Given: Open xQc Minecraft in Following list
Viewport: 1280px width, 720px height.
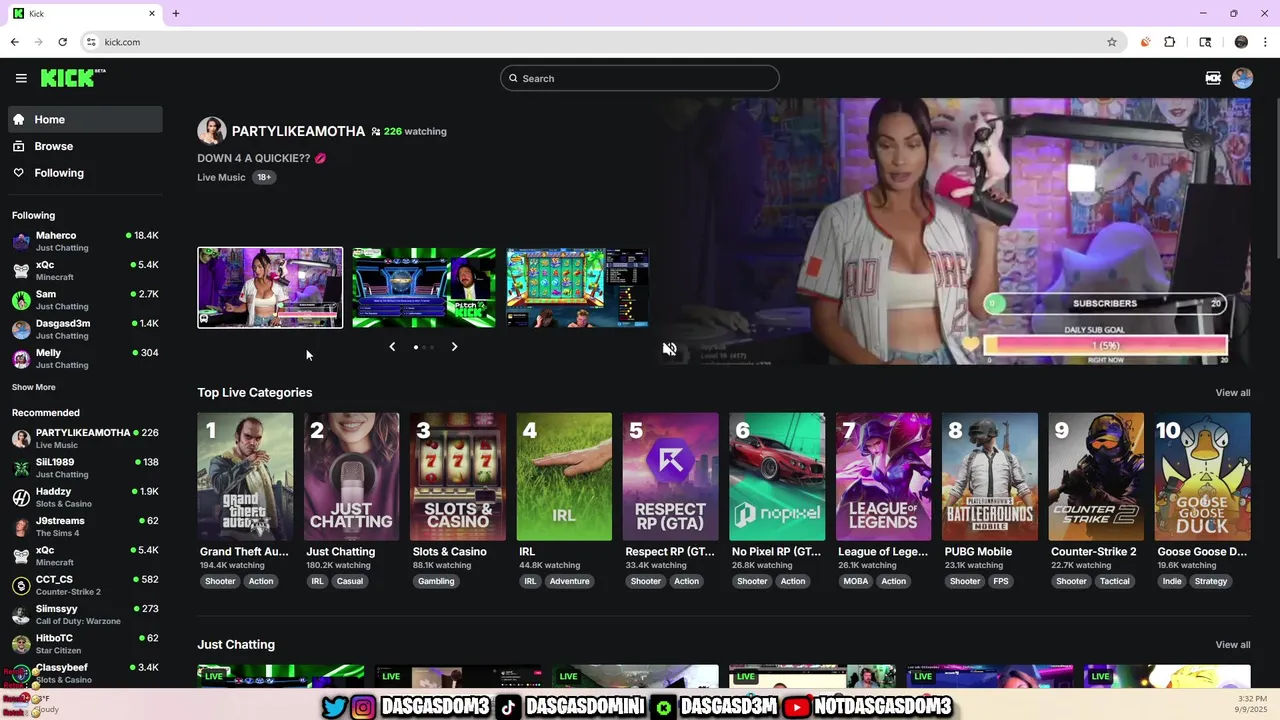Looking at the screenshot, I should pos(85,271).
